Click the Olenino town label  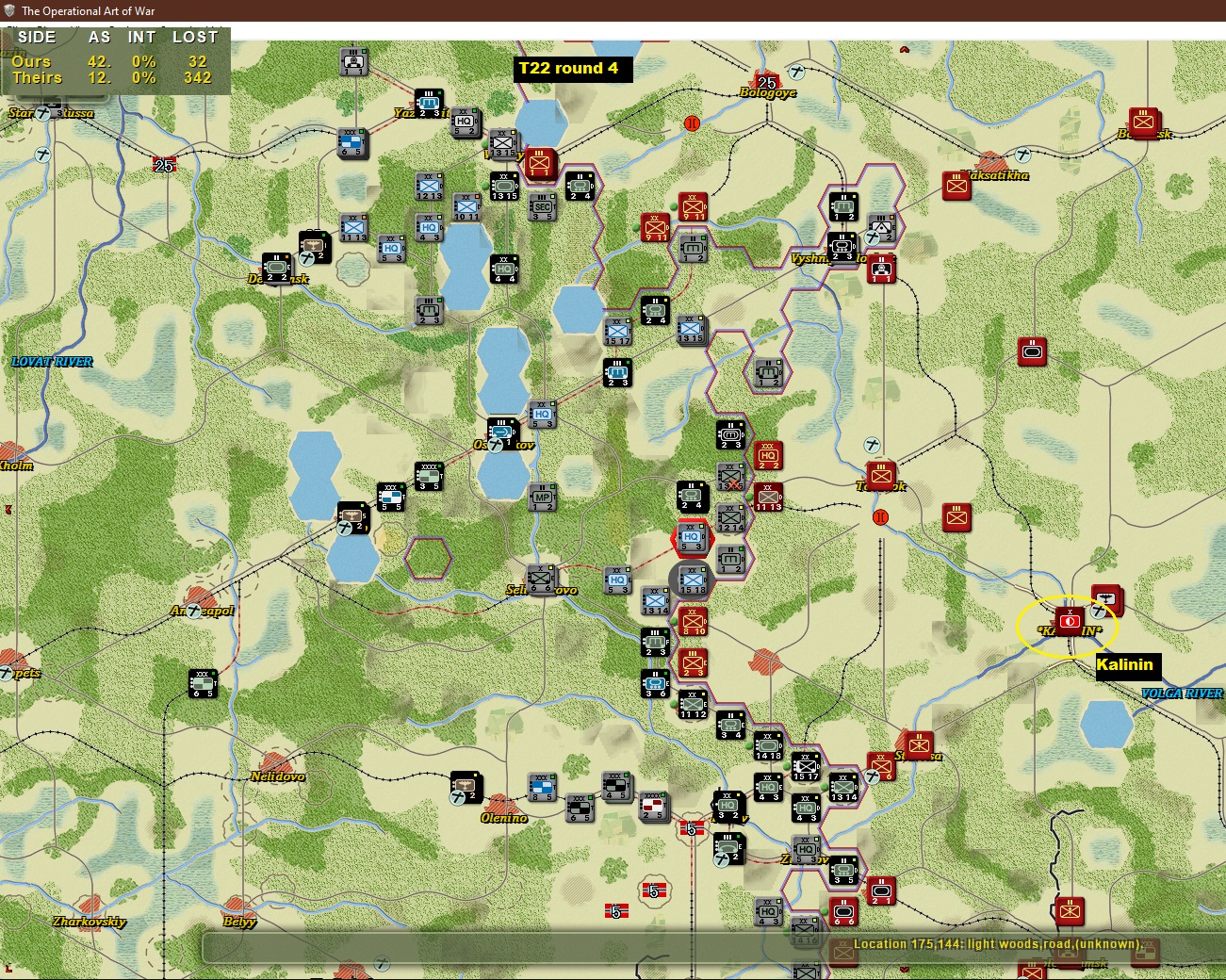pos(504,818)
